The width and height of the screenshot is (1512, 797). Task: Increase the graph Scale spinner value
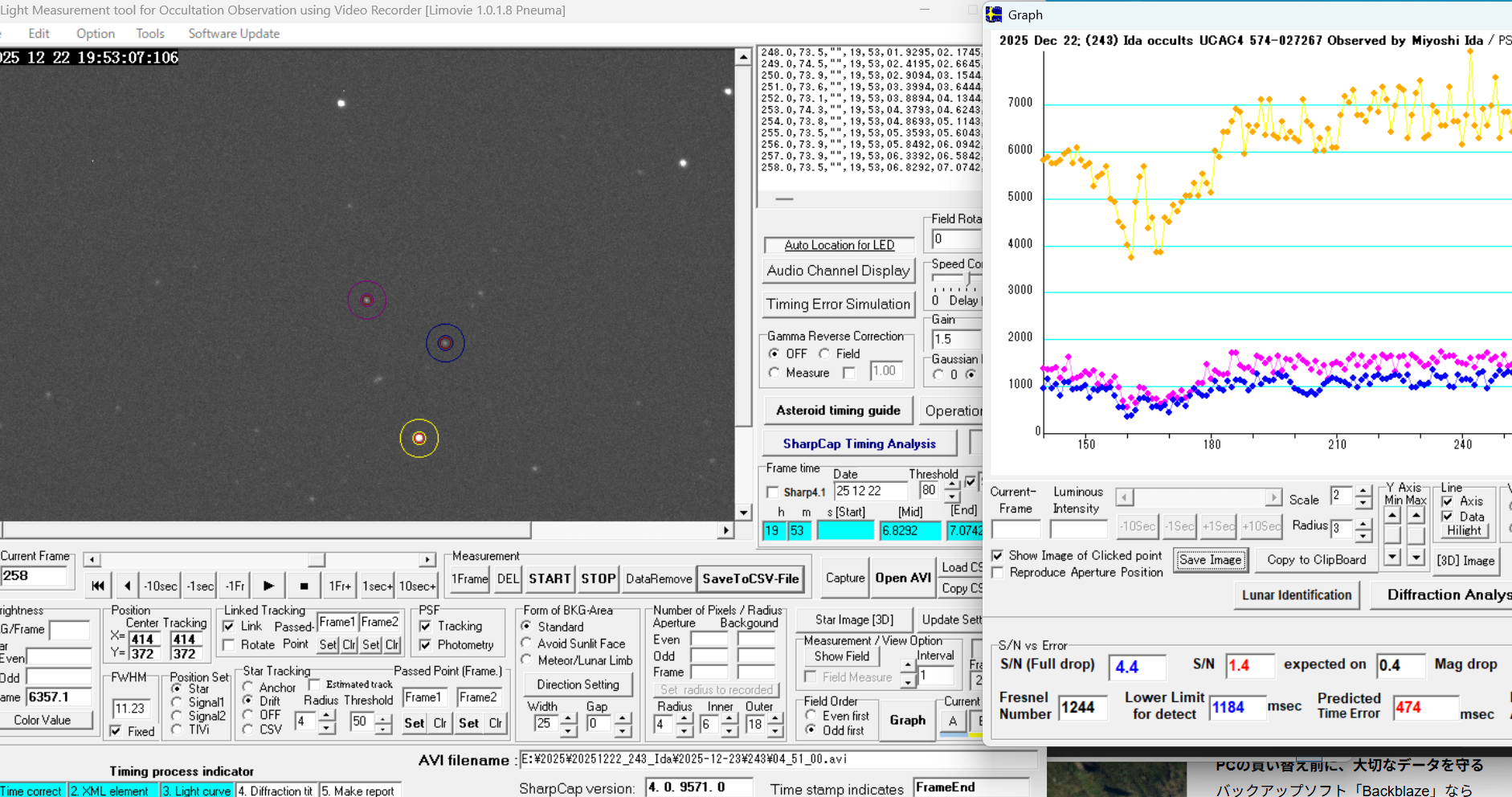point(1363,491)
